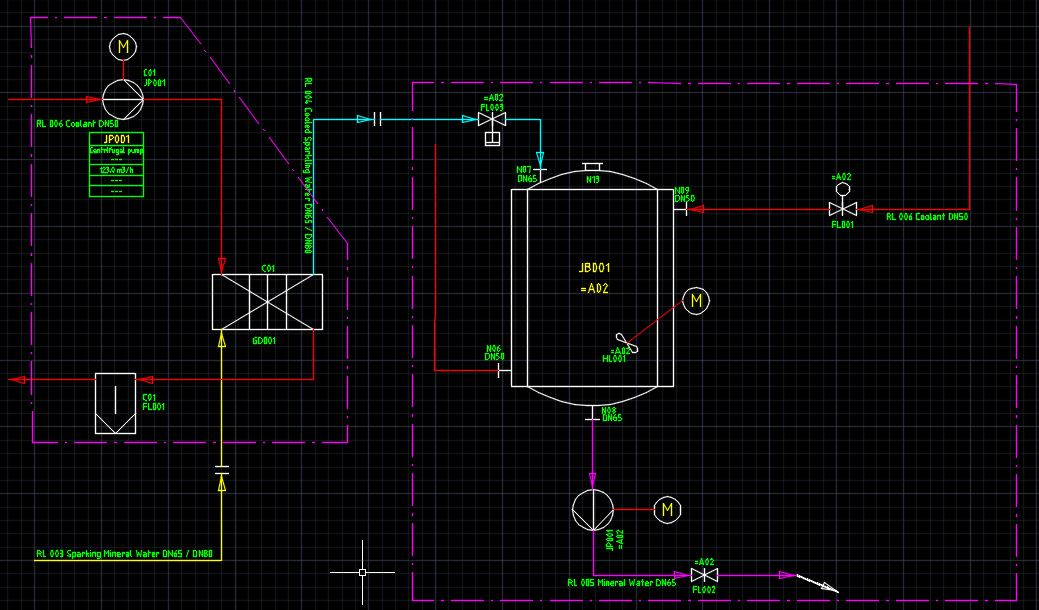Viewport: 1039px width, 610px height.
Task: Select pump JP004 below the tank outlet
Action: 593,511
